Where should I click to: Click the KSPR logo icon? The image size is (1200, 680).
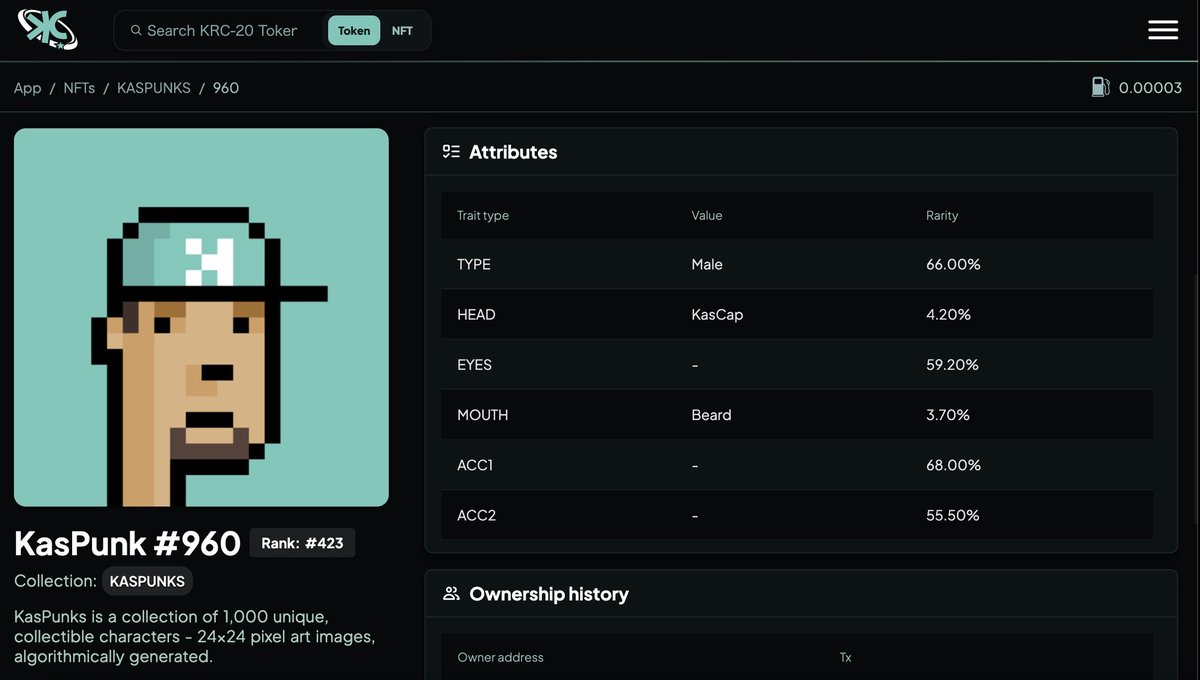pyautogui.click(x=47, y=30)
